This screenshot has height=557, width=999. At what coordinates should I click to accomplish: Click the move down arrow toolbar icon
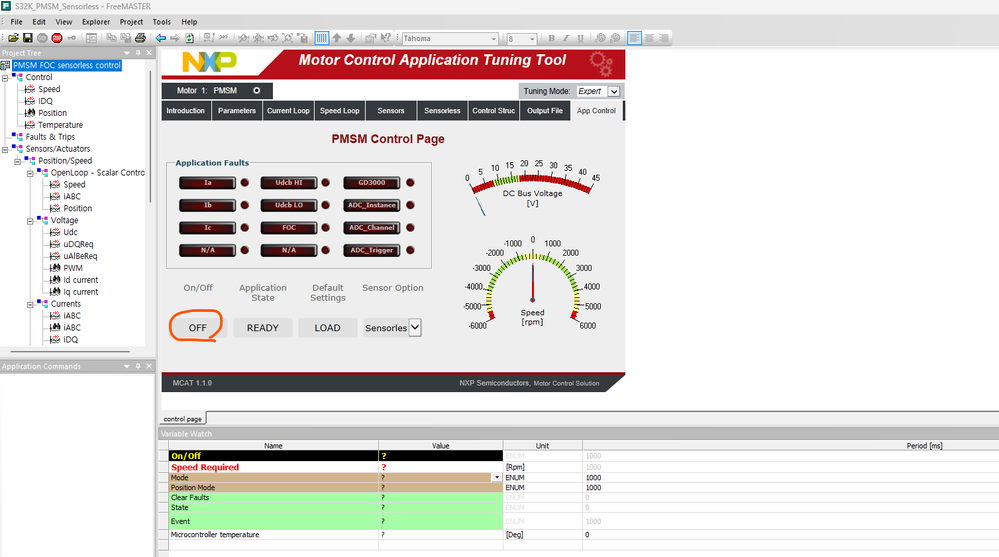pyautogui.click(x=350, y=38)
